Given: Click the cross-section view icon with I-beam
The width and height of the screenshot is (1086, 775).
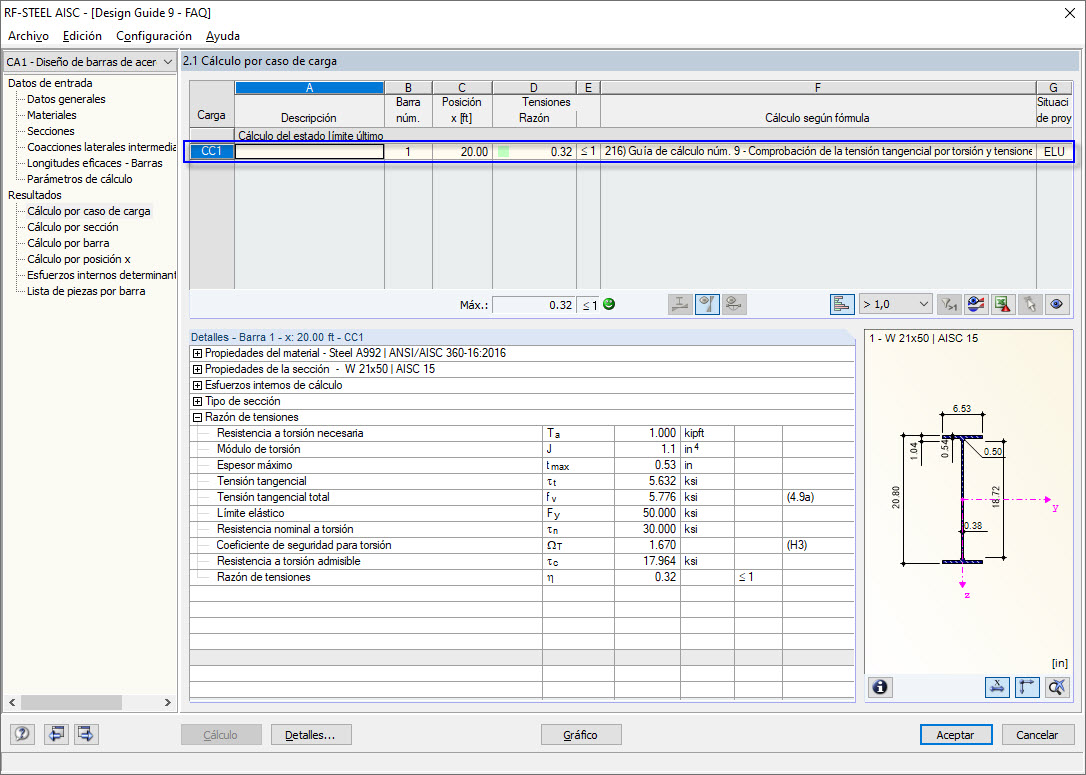Looking at the screenshot, I should click(680, 304).
